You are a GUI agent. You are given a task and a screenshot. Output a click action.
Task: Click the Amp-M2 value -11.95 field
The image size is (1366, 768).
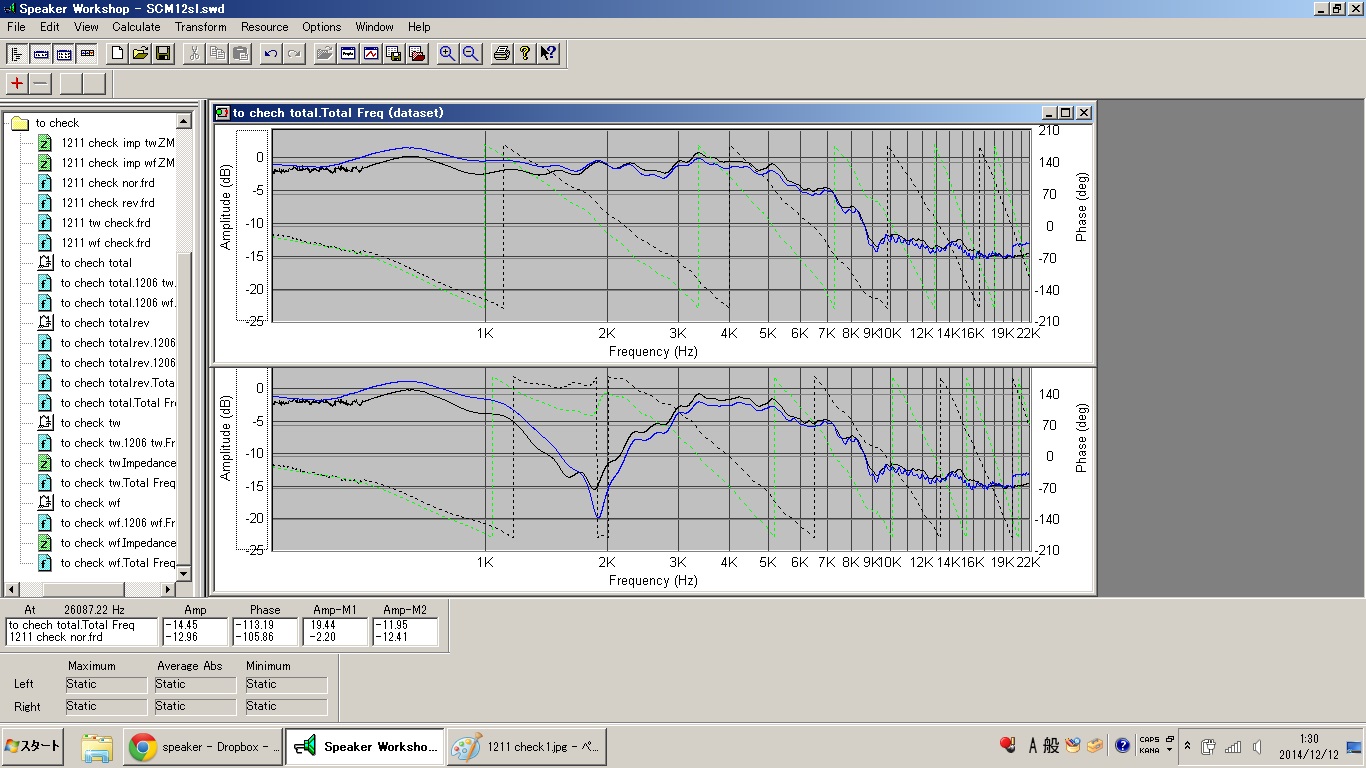(x=405, y=631)
